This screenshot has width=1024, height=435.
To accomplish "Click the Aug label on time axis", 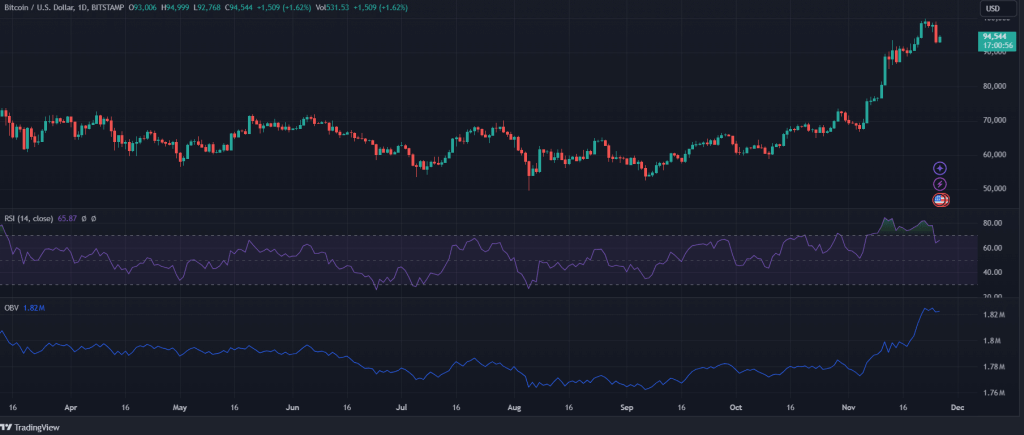I will pyautogui.click(x=514, y=407).
